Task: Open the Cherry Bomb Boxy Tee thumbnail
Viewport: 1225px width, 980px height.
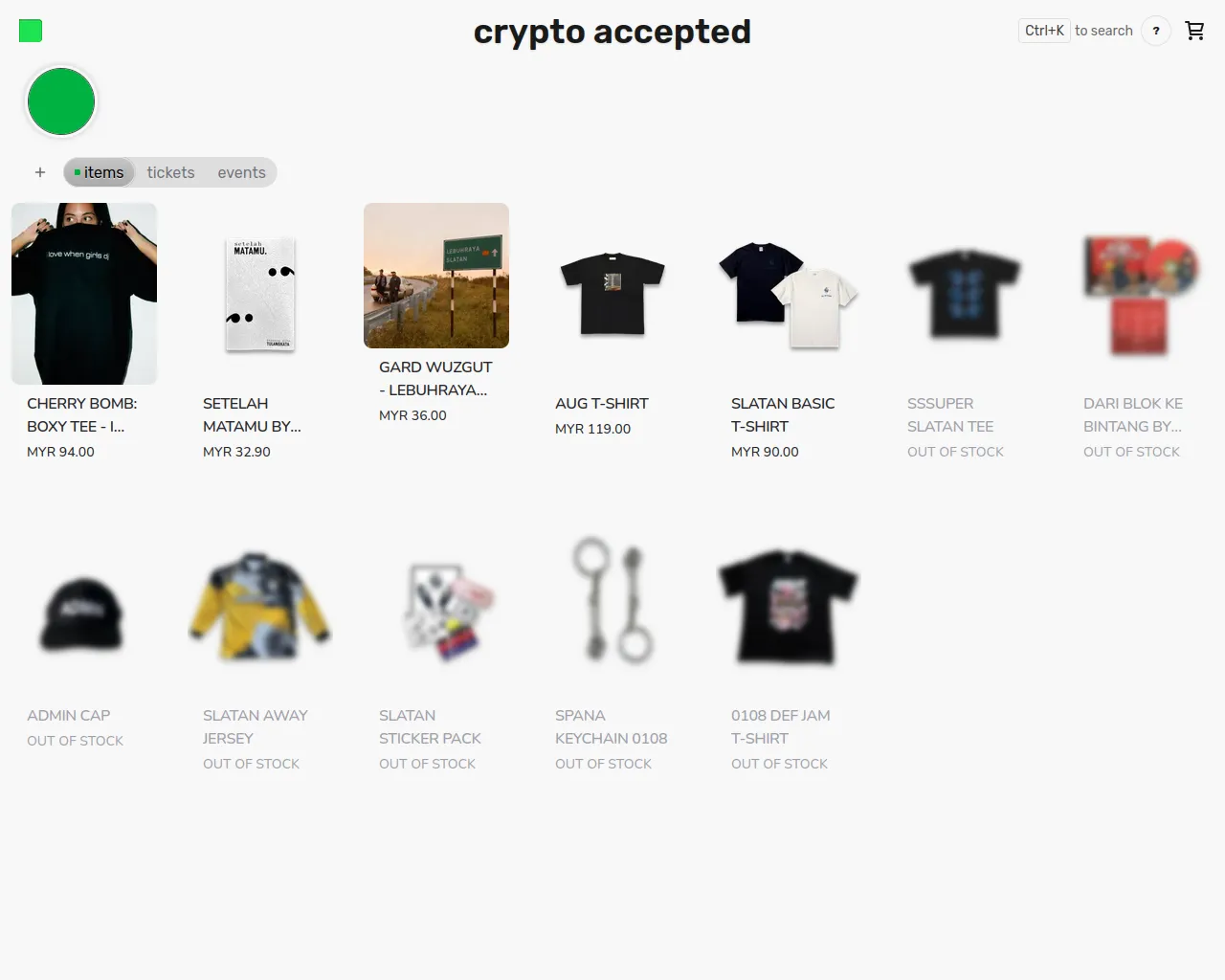Action: pyautogui.click(x=84, y=294)
